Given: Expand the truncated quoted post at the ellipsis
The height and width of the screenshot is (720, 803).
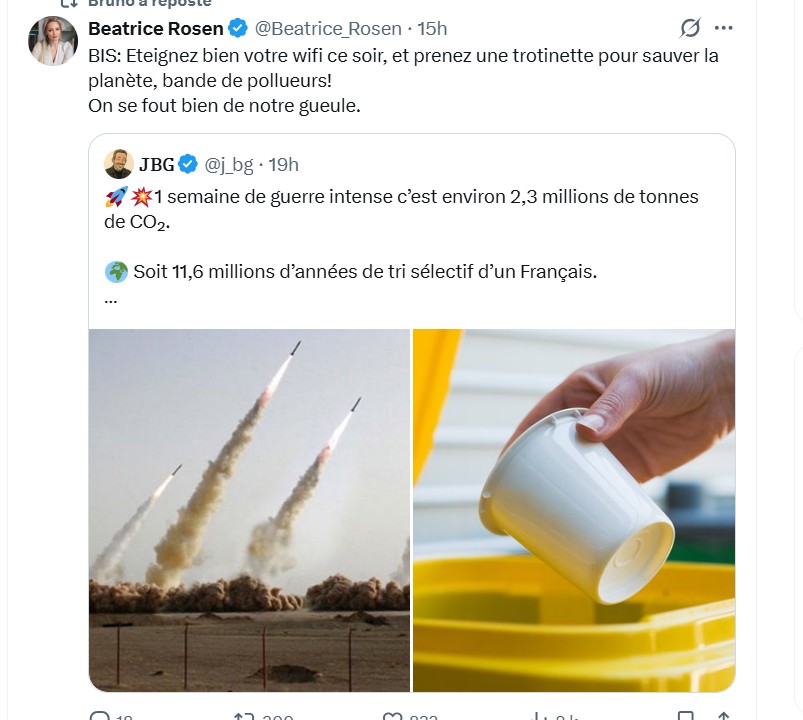Looking at the screenshot, I should (111, 298).
